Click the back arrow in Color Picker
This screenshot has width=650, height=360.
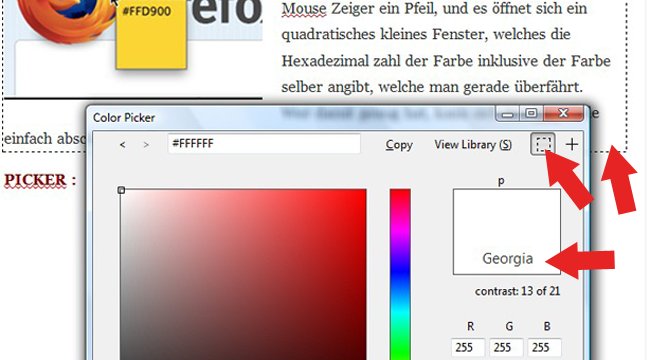(x=122, y=145)
